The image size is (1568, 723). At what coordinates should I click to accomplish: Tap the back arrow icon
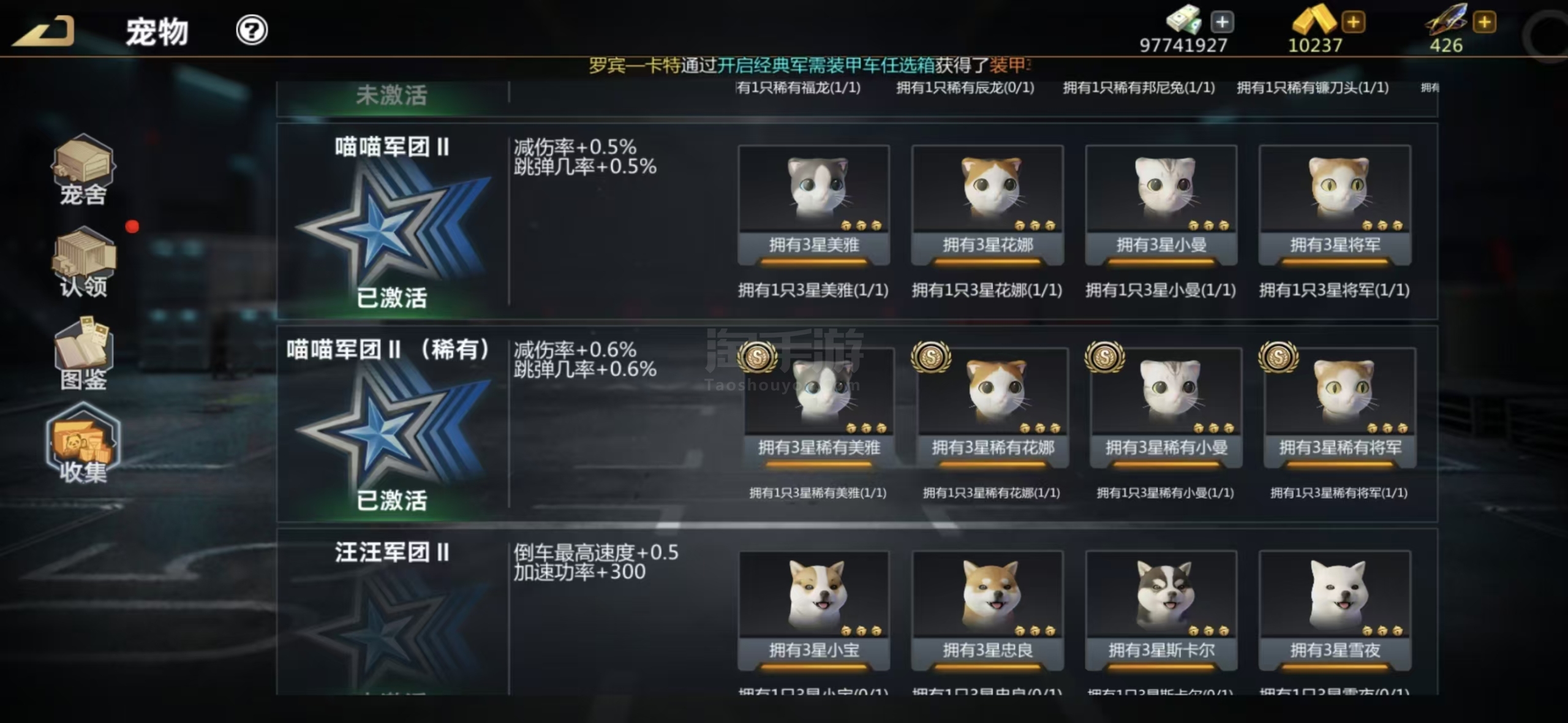pyautogui.click(x=43, y=31)
